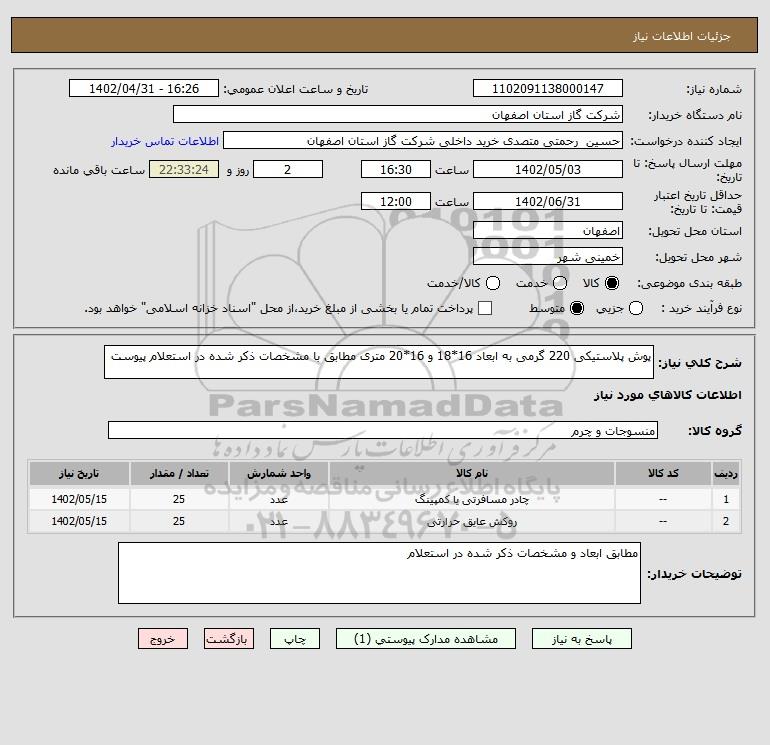Screen dimensions: 770x745
Task: Click the تاریخ نیاز column header
Action: 79,473
